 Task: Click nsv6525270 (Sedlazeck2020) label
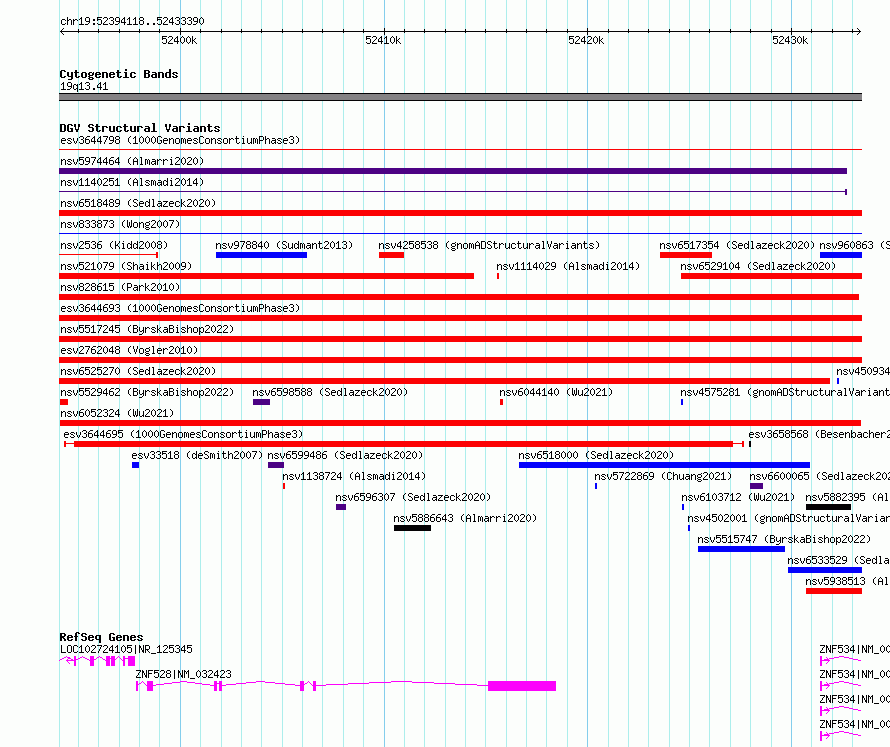coord(138,371)
